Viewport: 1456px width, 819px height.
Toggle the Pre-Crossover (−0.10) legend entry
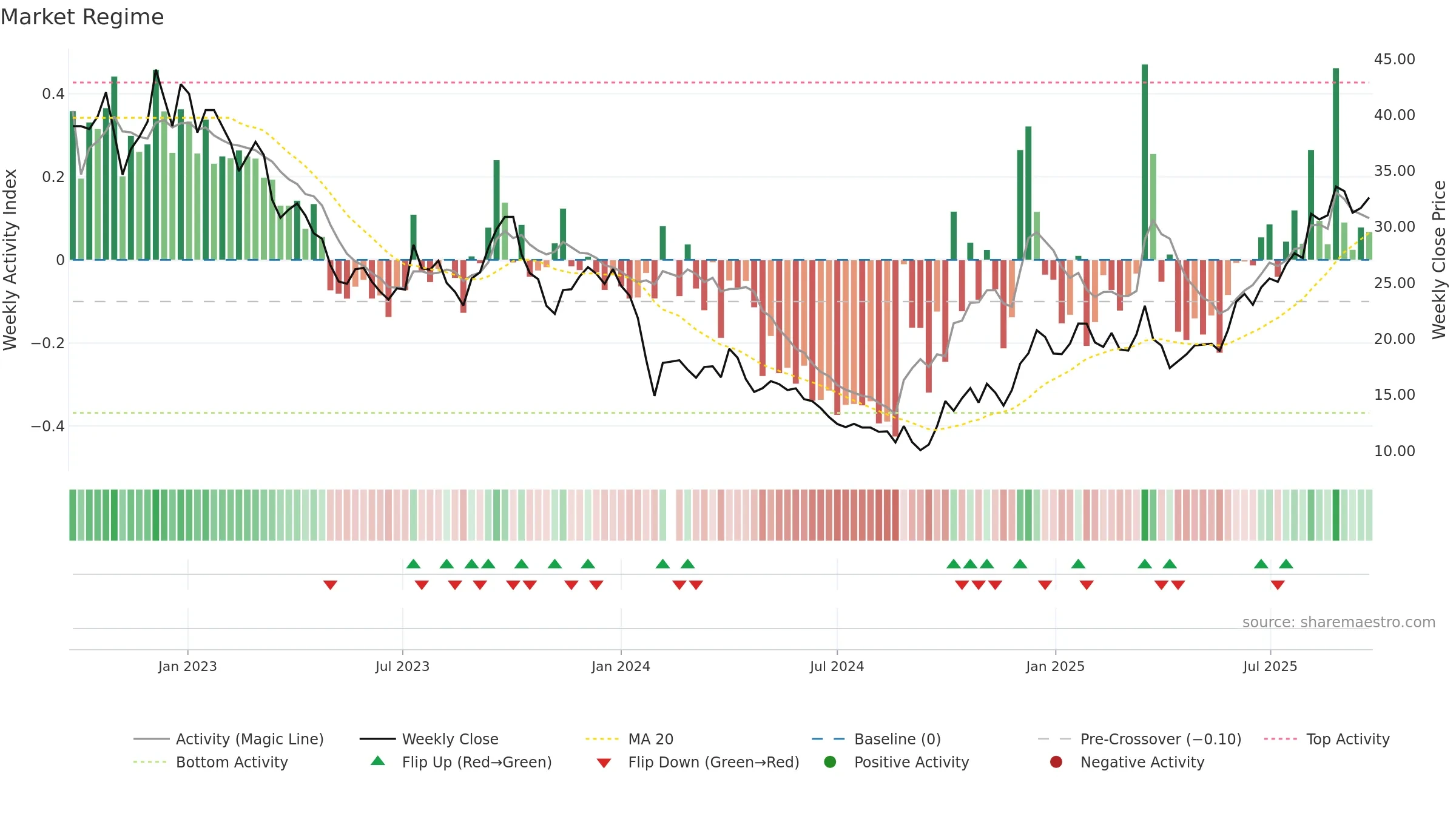point(1139,739)
